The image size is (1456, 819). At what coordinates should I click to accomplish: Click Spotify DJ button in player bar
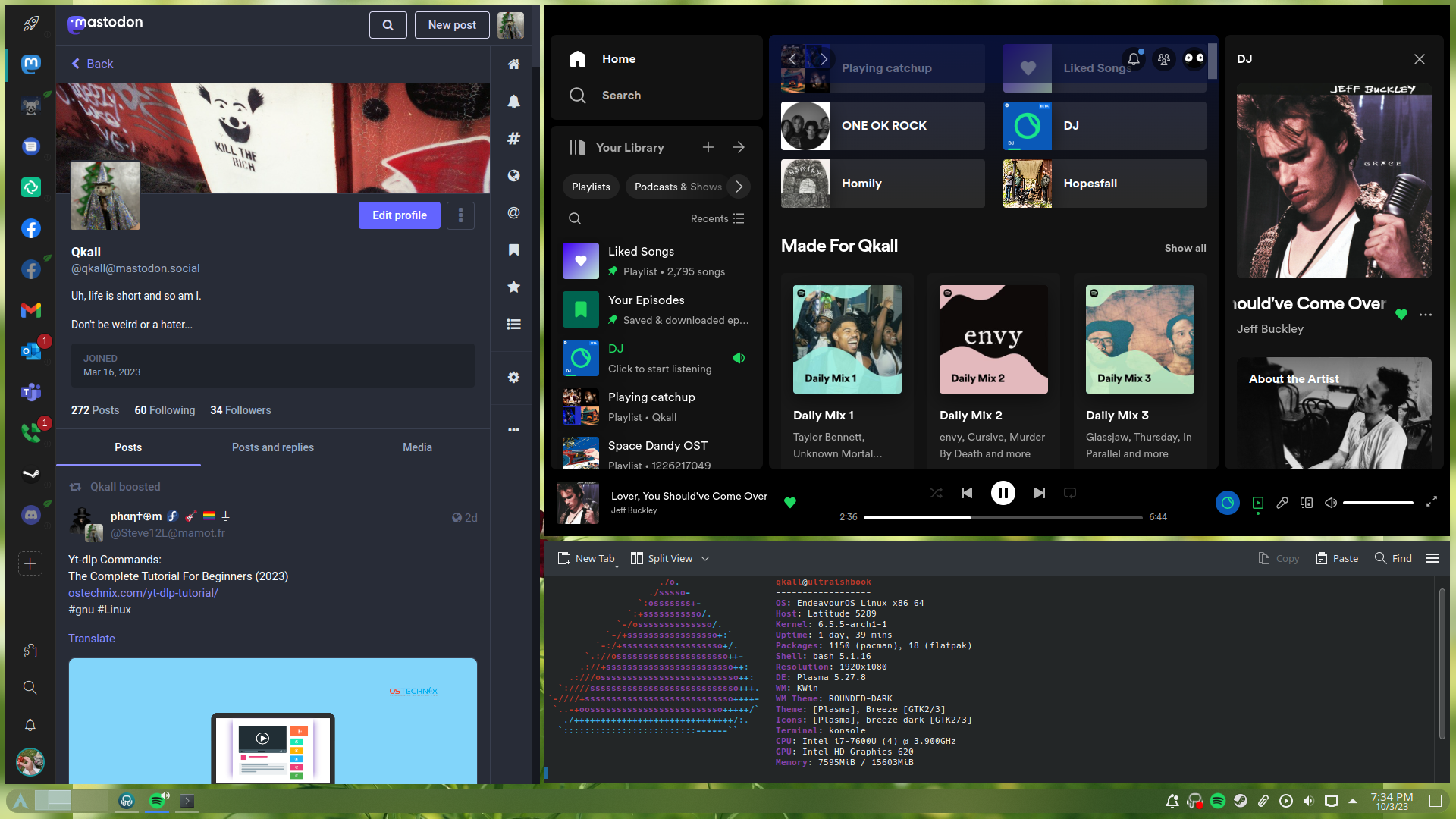(1227, 503)
